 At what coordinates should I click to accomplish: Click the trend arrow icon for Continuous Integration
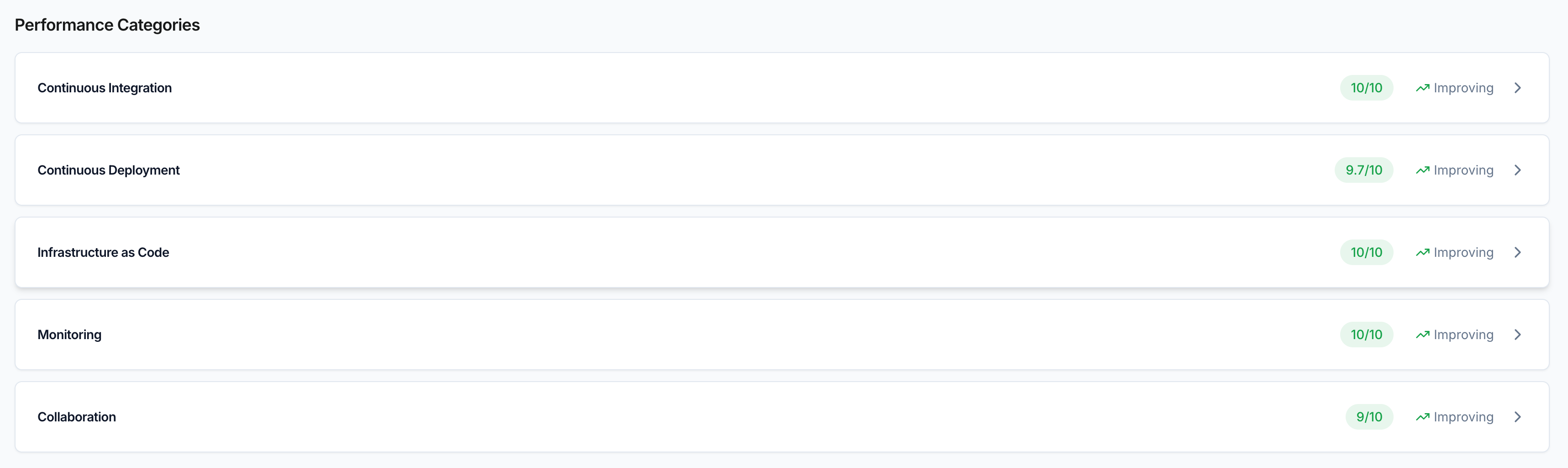click(1422, 88)
